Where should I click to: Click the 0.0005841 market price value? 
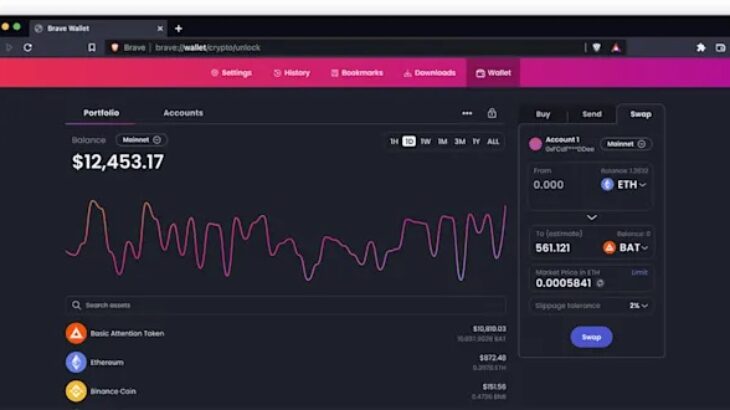(x=563, y=283)
